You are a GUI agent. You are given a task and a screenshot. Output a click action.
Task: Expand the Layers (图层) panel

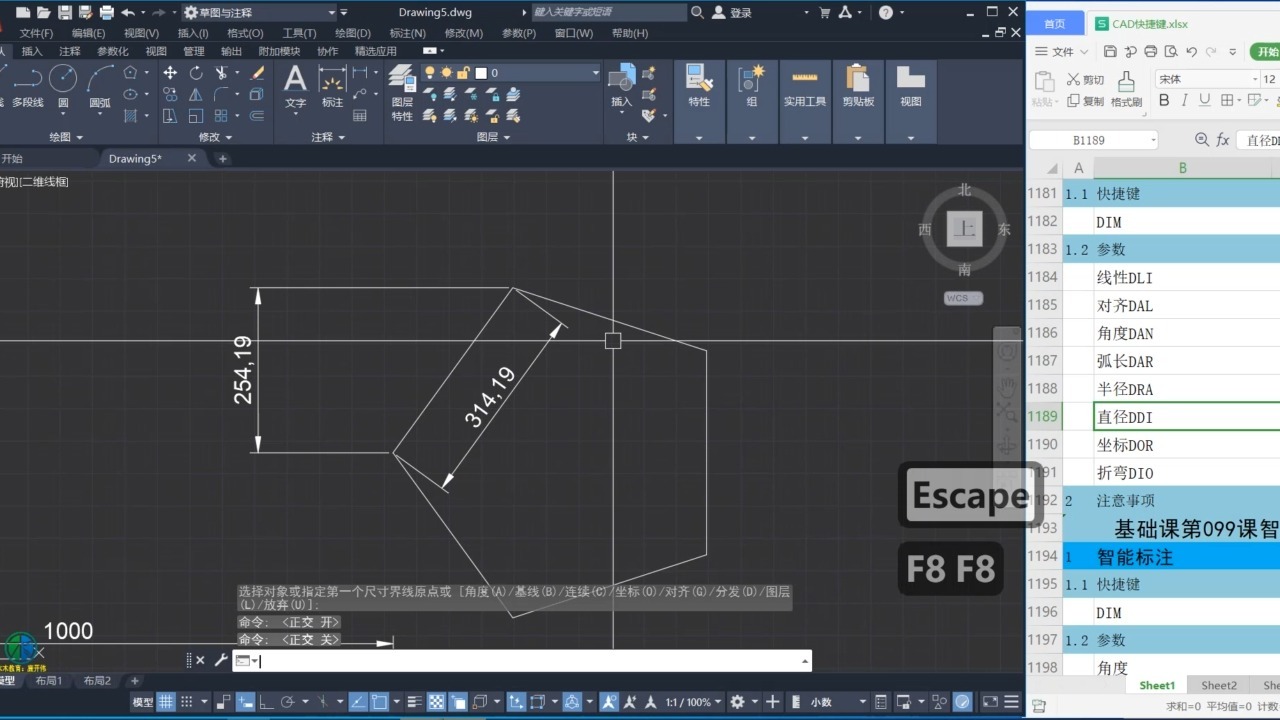[493, 137]
